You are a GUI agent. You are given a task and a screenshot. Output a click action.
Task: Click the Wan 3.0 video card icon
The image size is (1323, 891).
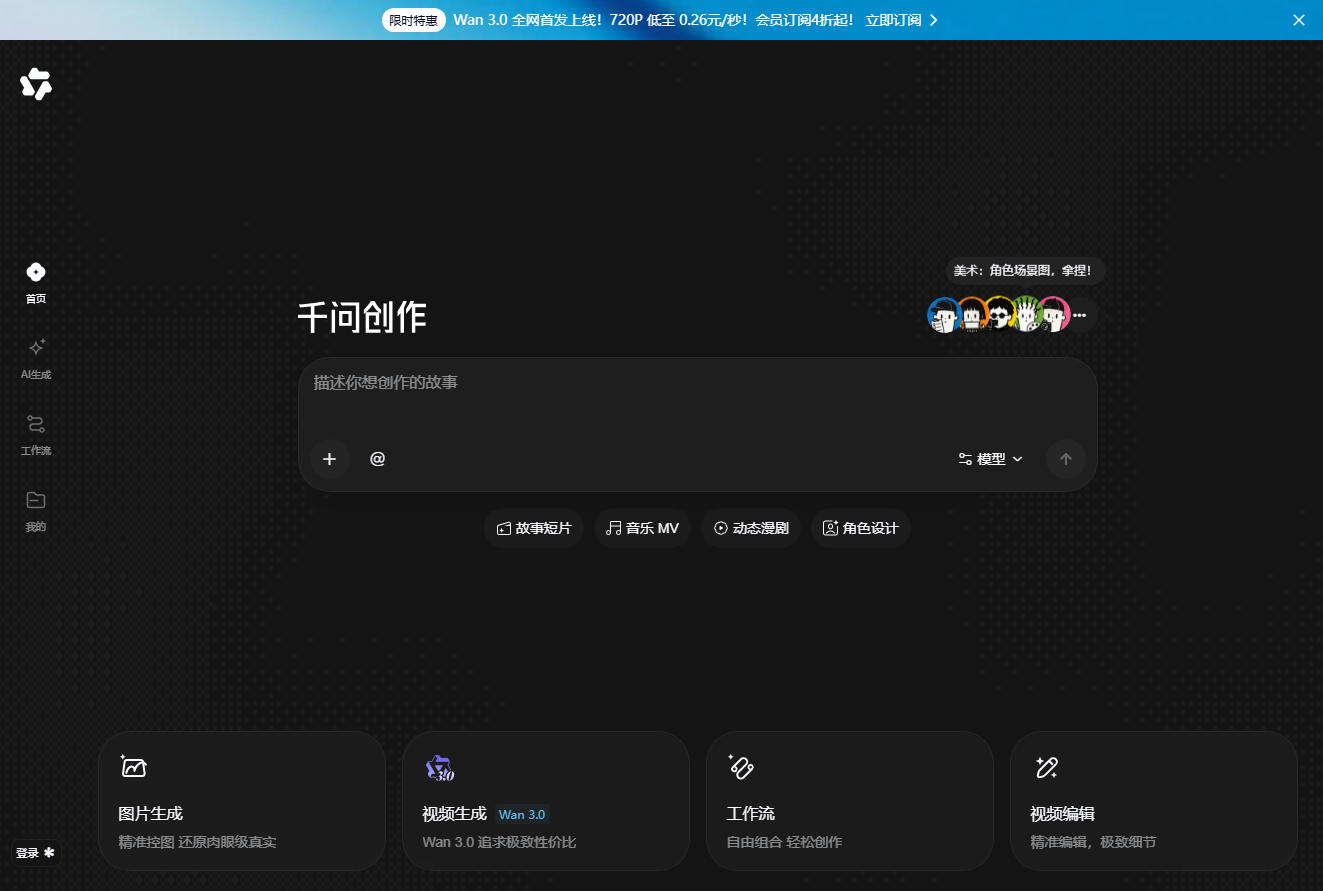[440, 768]
